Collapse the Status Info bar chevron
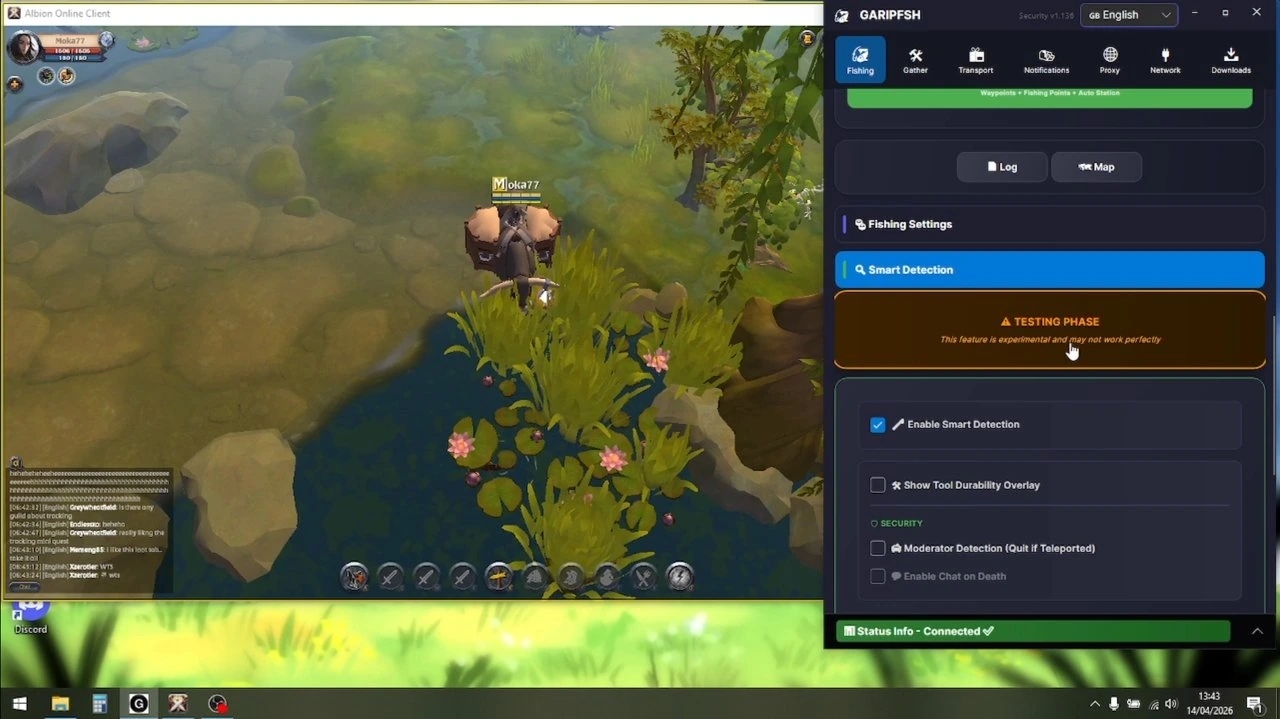Image resolution: width=1280 pixels, height=719 pixels. pyautogui.click(x=1257, y=631)
